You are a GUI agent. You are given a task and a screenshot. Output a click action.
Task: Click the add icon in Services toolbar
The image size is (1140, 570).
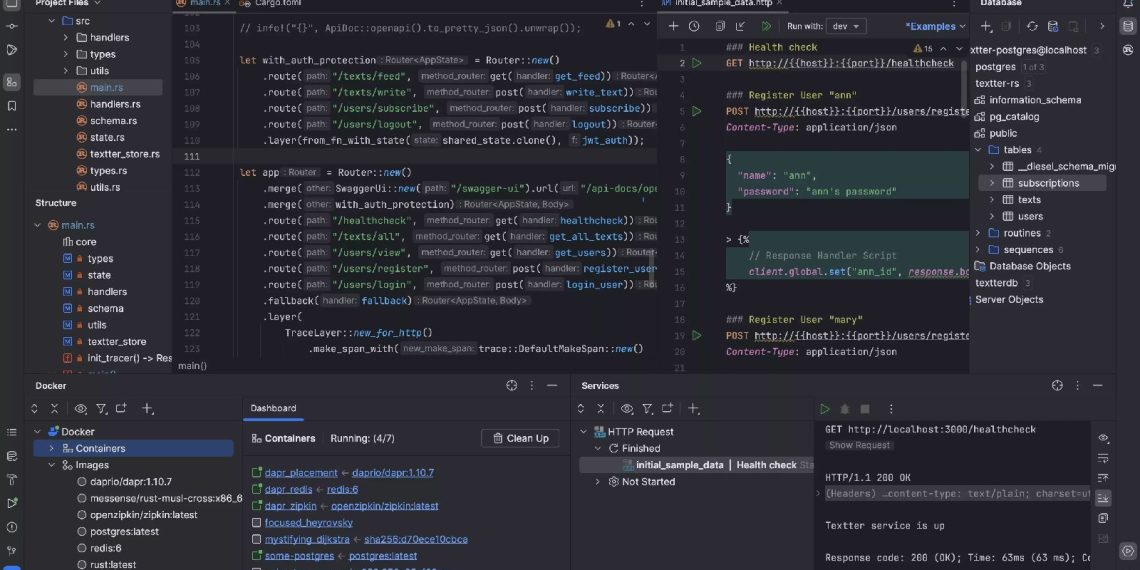693,408
